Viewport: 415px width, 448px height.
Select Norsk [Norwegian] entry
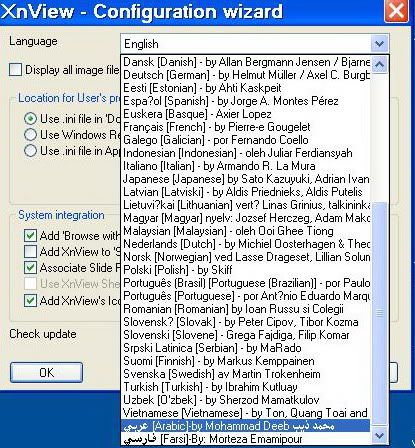[x=246, y=257]
